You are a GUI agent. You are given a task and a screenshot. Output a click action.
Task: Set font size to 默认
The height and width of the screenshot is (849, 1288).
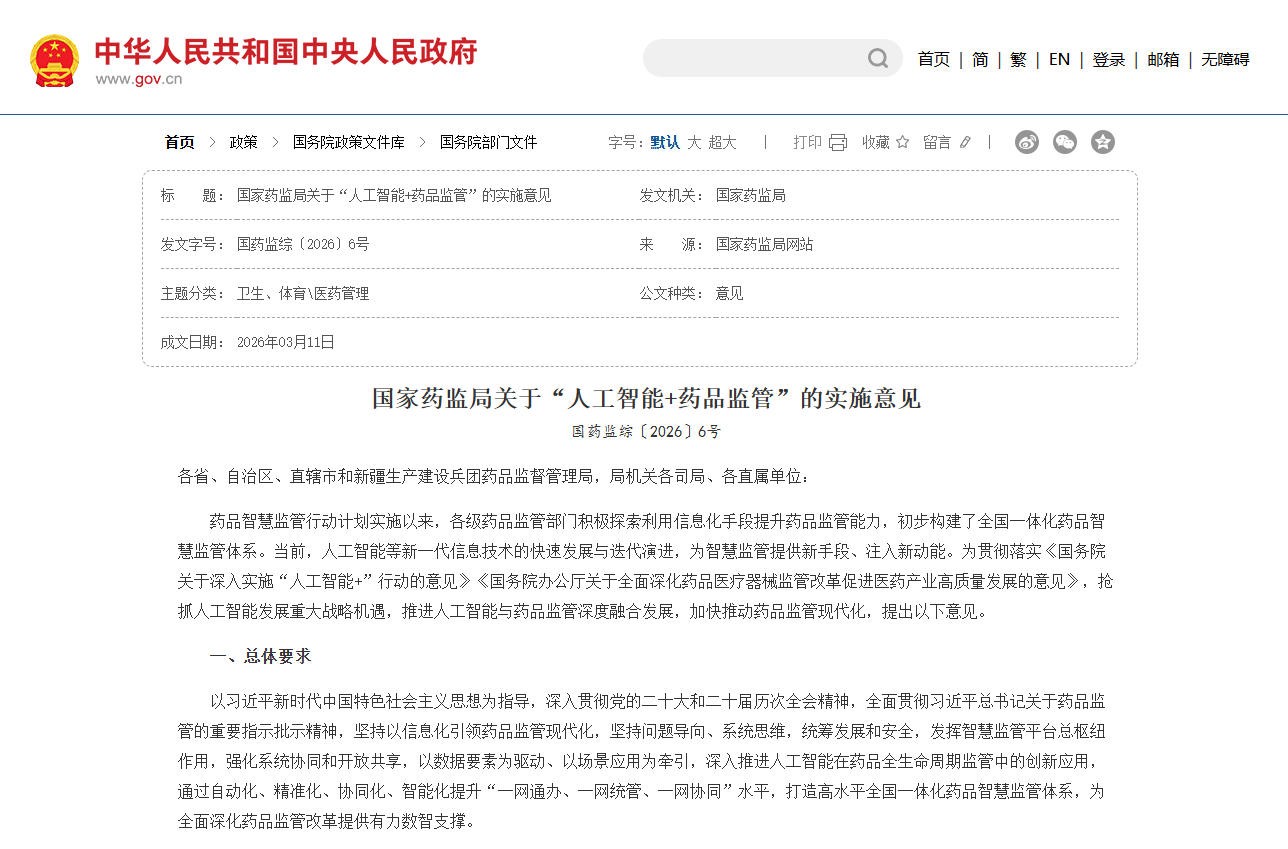coord(665,142)
